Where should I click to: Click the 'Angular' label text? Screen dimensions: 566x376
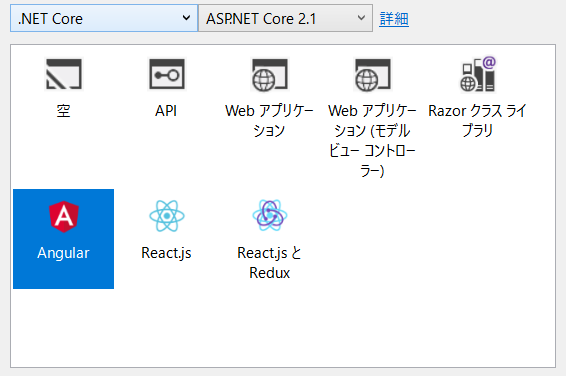click(x=63, y=253)
